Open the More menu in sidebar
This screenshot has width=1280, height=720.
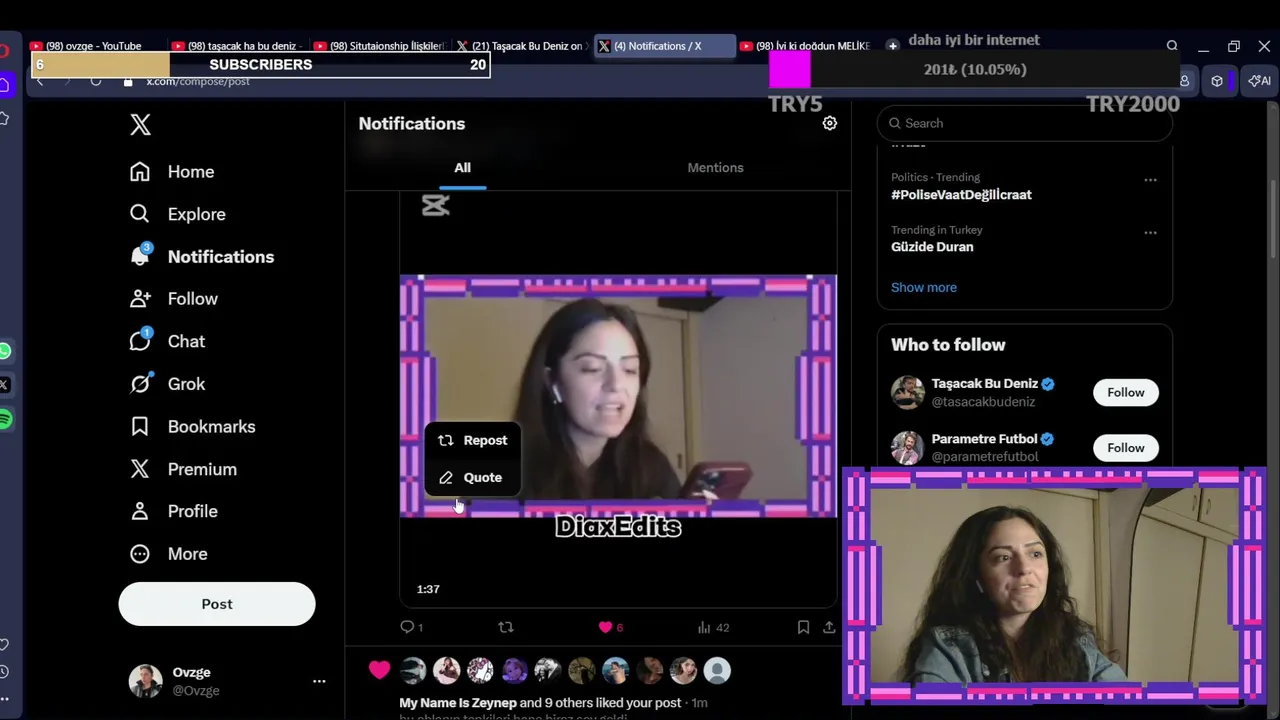(169, 554)
